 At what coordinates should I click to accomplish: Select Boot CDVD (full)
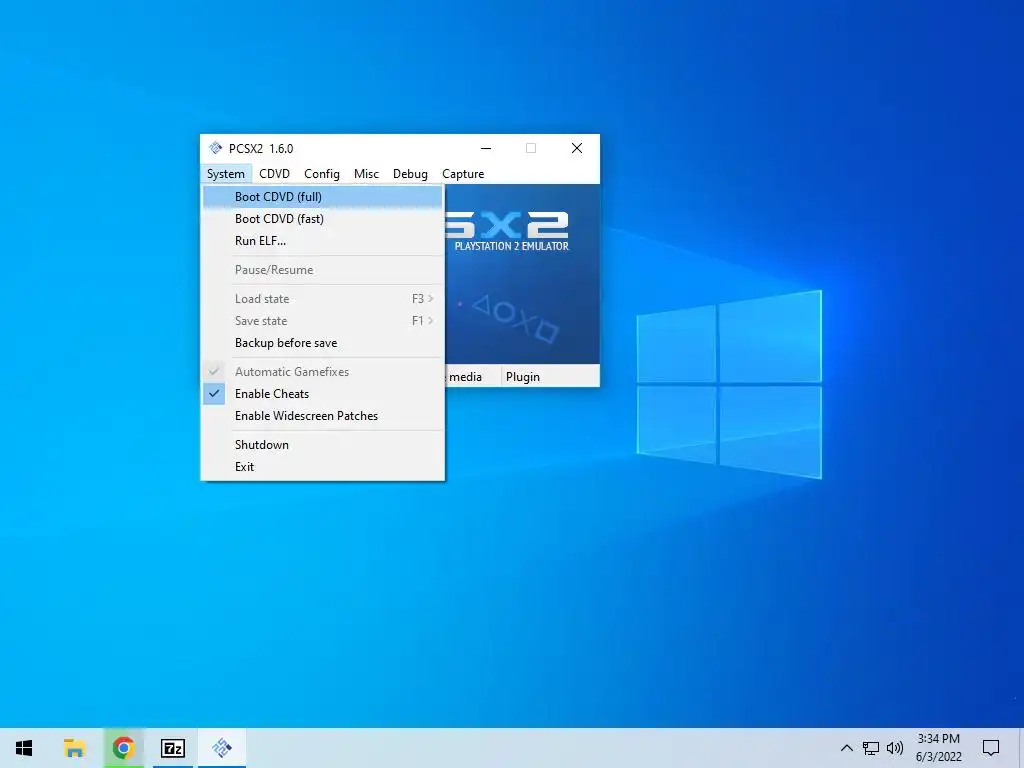[x=323, y=197]
